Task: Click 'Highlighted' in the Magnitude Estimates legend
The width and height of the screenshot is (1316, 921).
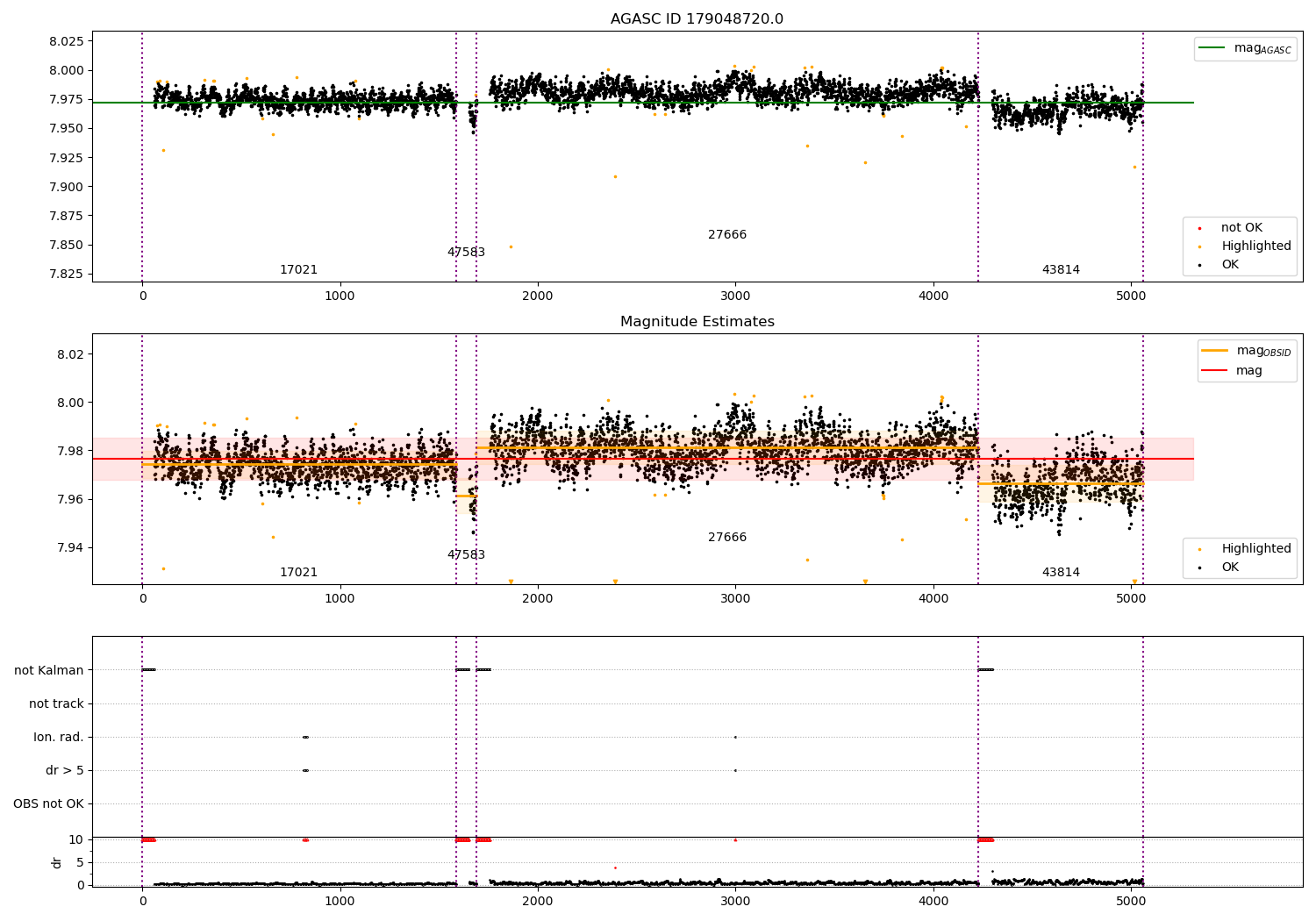Action: coord(1256,549)
